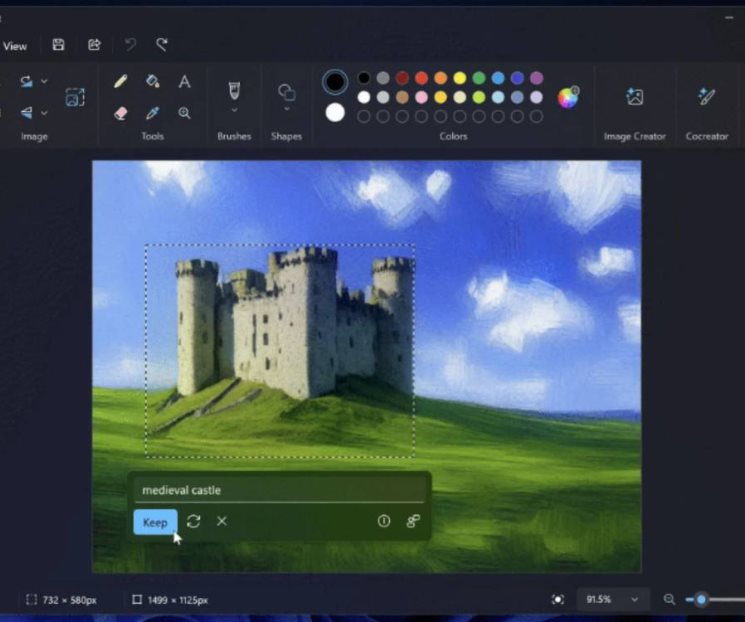The image size is (745, 622).
Task: Select the Brushes tool icon
Action: coord(234,91)
